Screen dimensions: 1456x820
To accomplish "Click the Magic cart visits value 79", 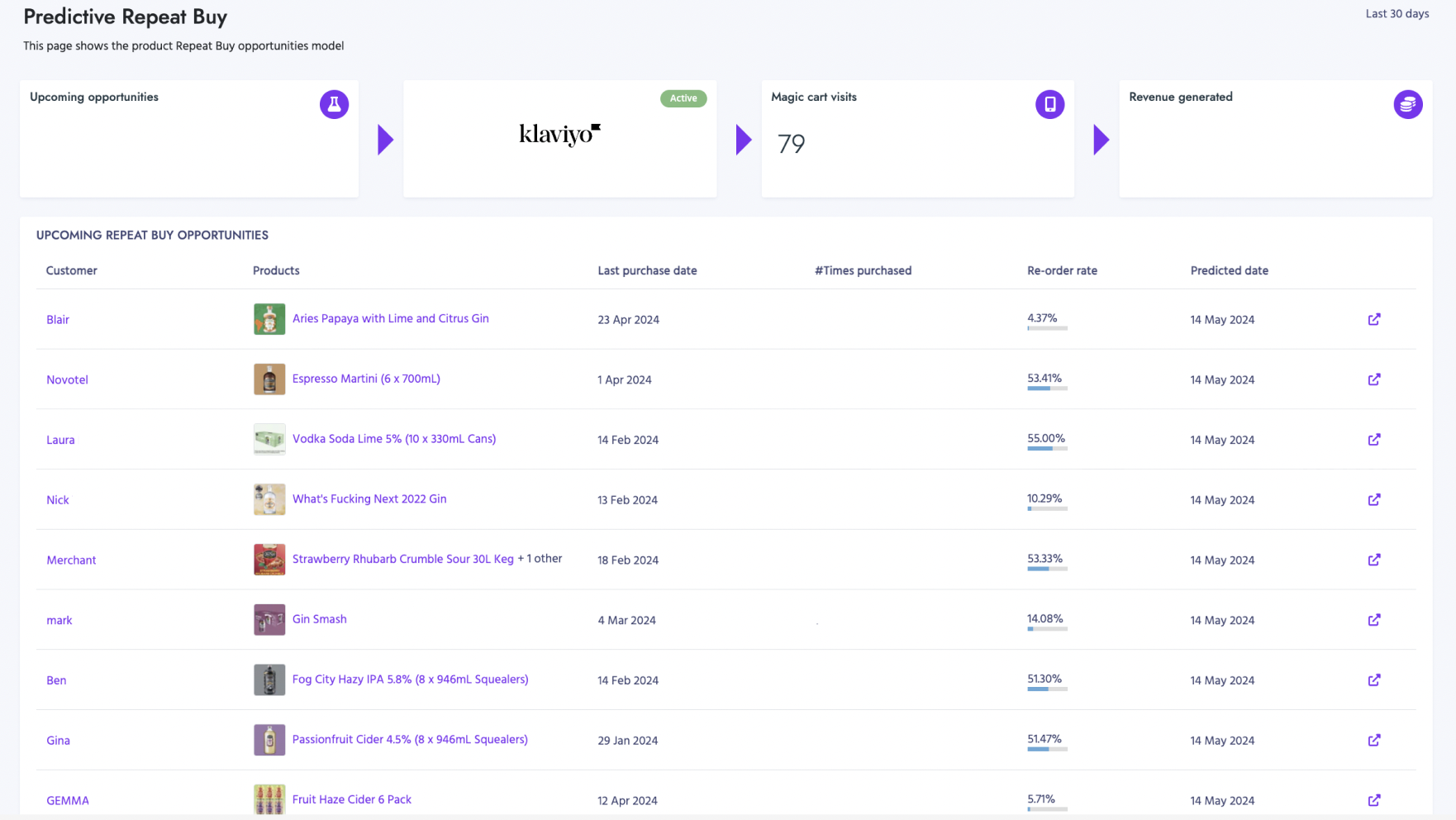I will click(x=791, y=144).
